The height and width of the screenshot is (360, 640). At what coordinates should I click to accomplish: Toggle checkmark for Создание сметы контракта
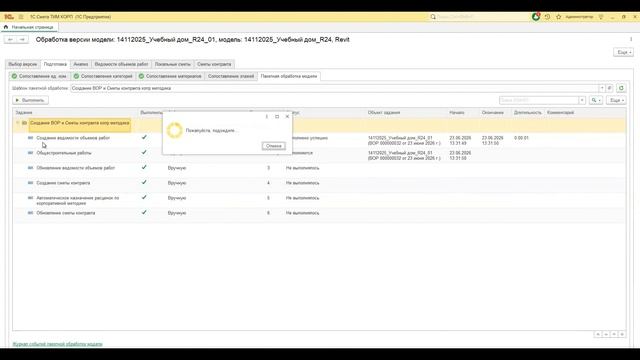[x=144, y=182]
